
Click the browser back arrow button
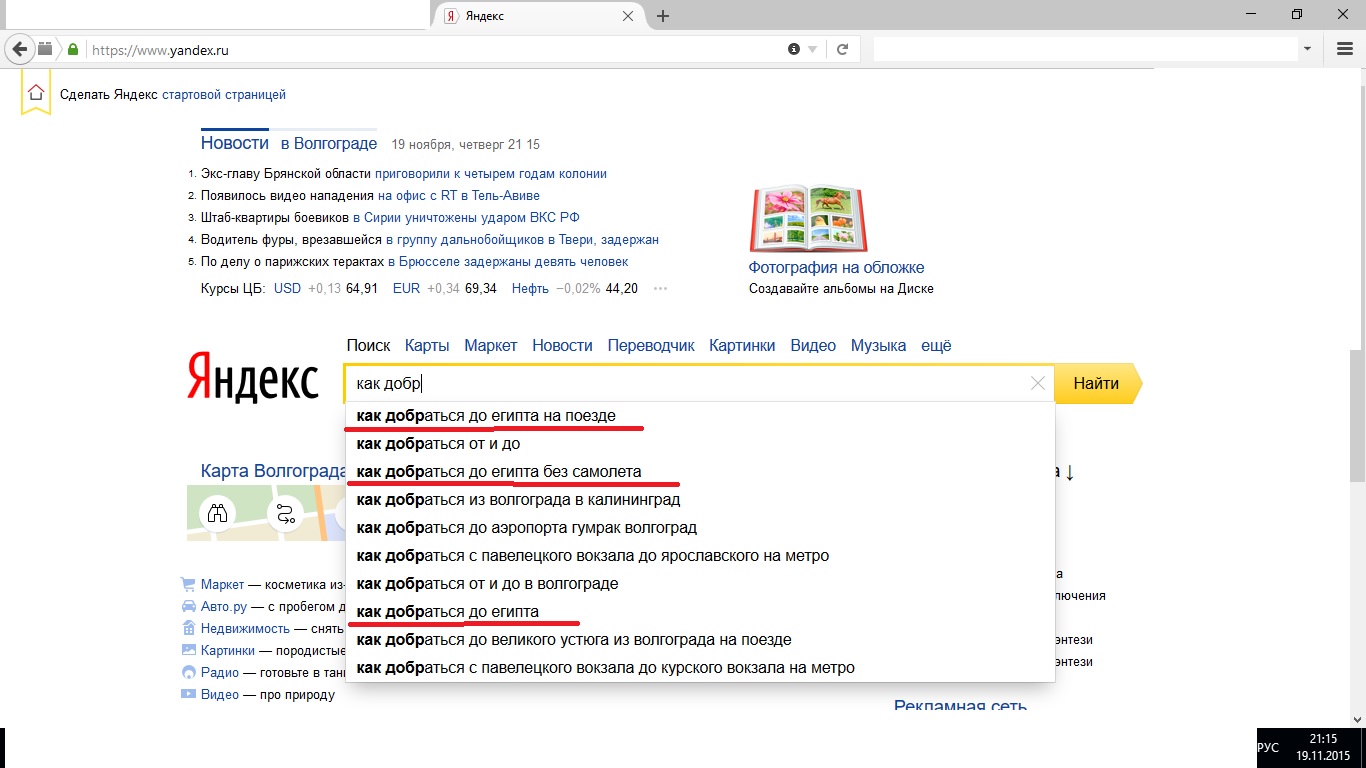[19, 49]
